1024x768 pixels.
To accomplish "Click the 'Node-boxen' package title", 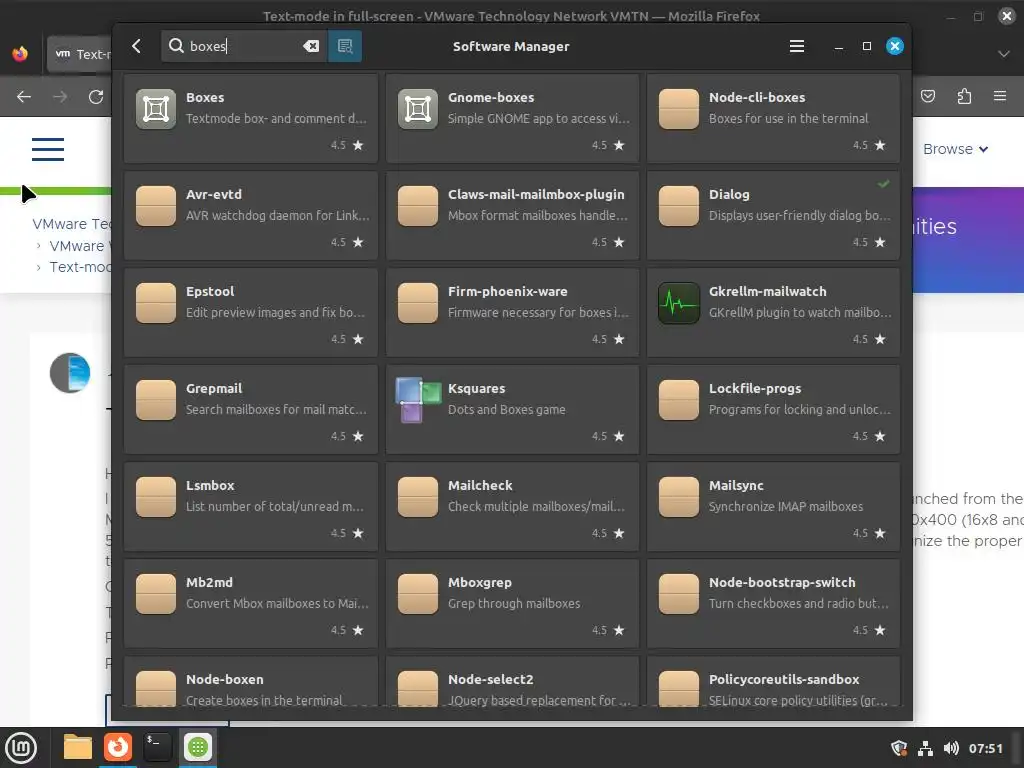I will click(225, 679).
